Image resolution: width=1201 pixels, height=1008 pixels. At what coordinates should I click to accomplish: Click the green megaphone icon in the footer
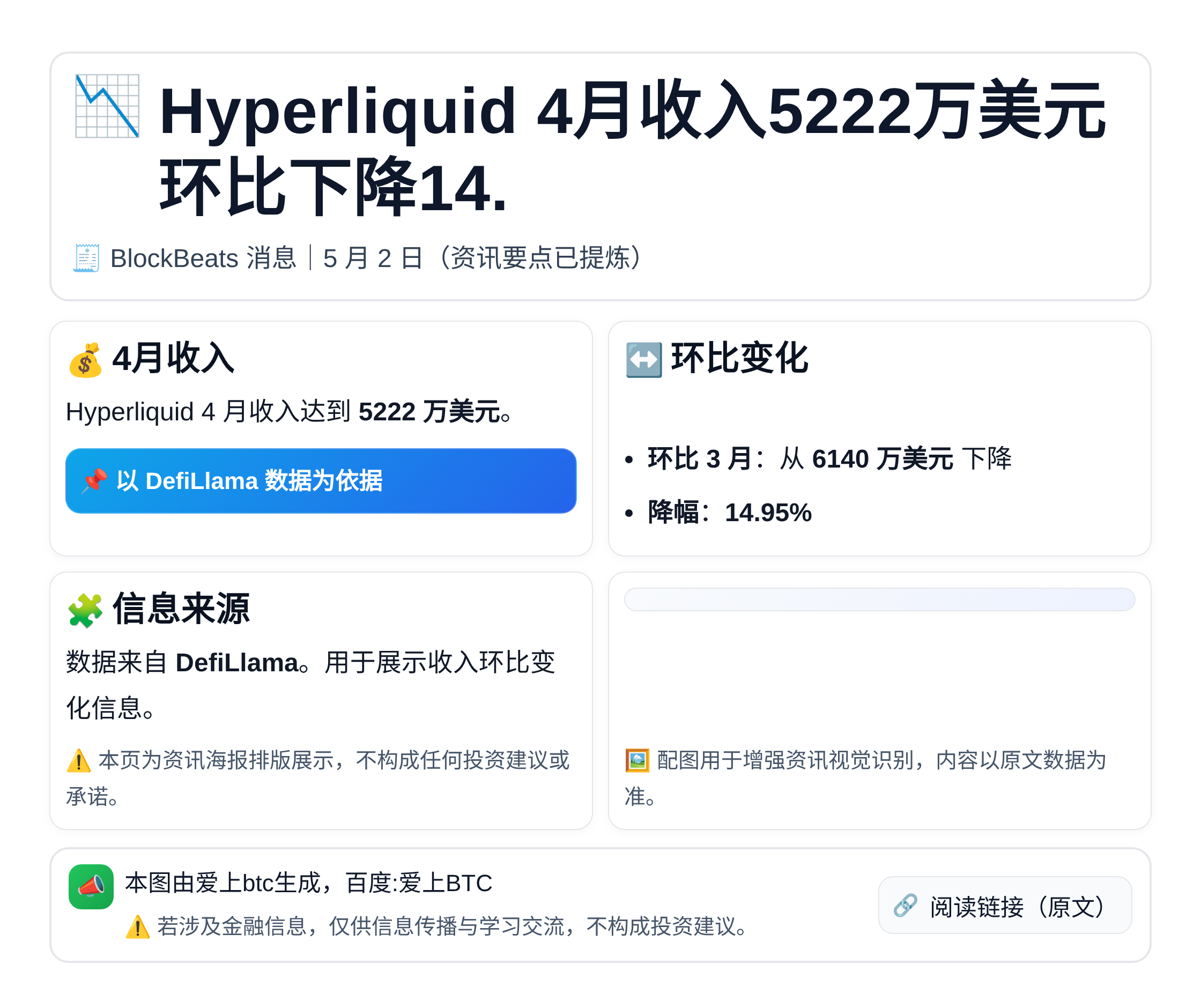(91, 887)
